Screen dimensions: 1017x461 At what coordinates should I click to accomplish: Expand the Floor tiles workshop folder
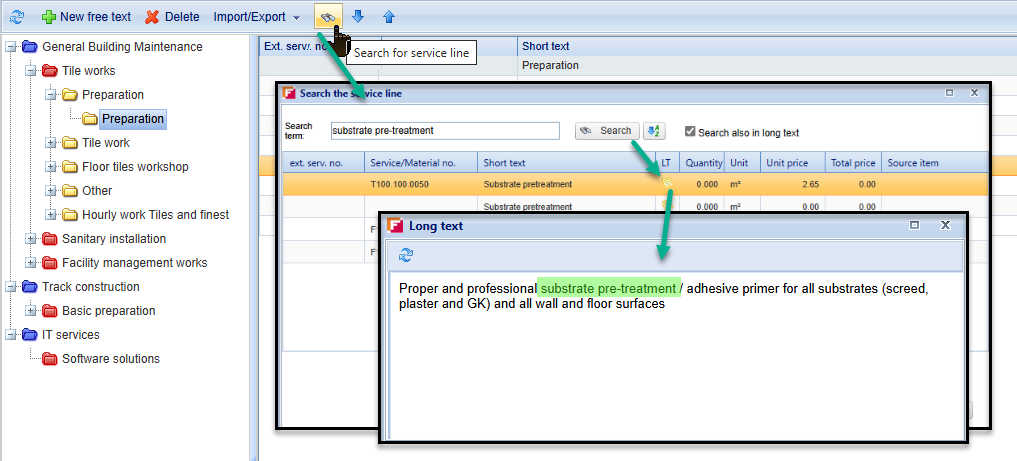pos(52,167)
